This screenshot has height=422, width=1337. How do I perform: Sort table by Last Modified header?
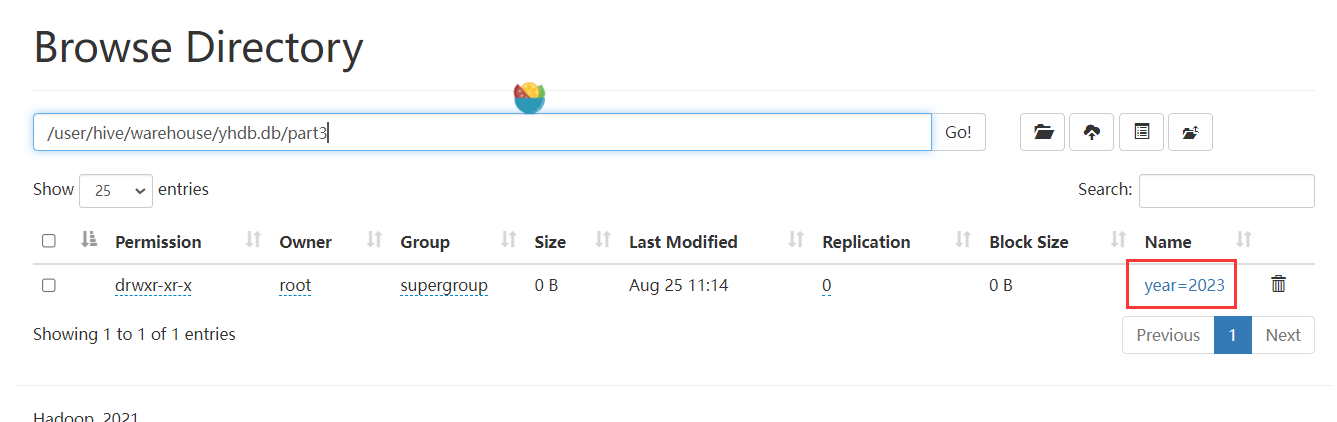point(683,241)
